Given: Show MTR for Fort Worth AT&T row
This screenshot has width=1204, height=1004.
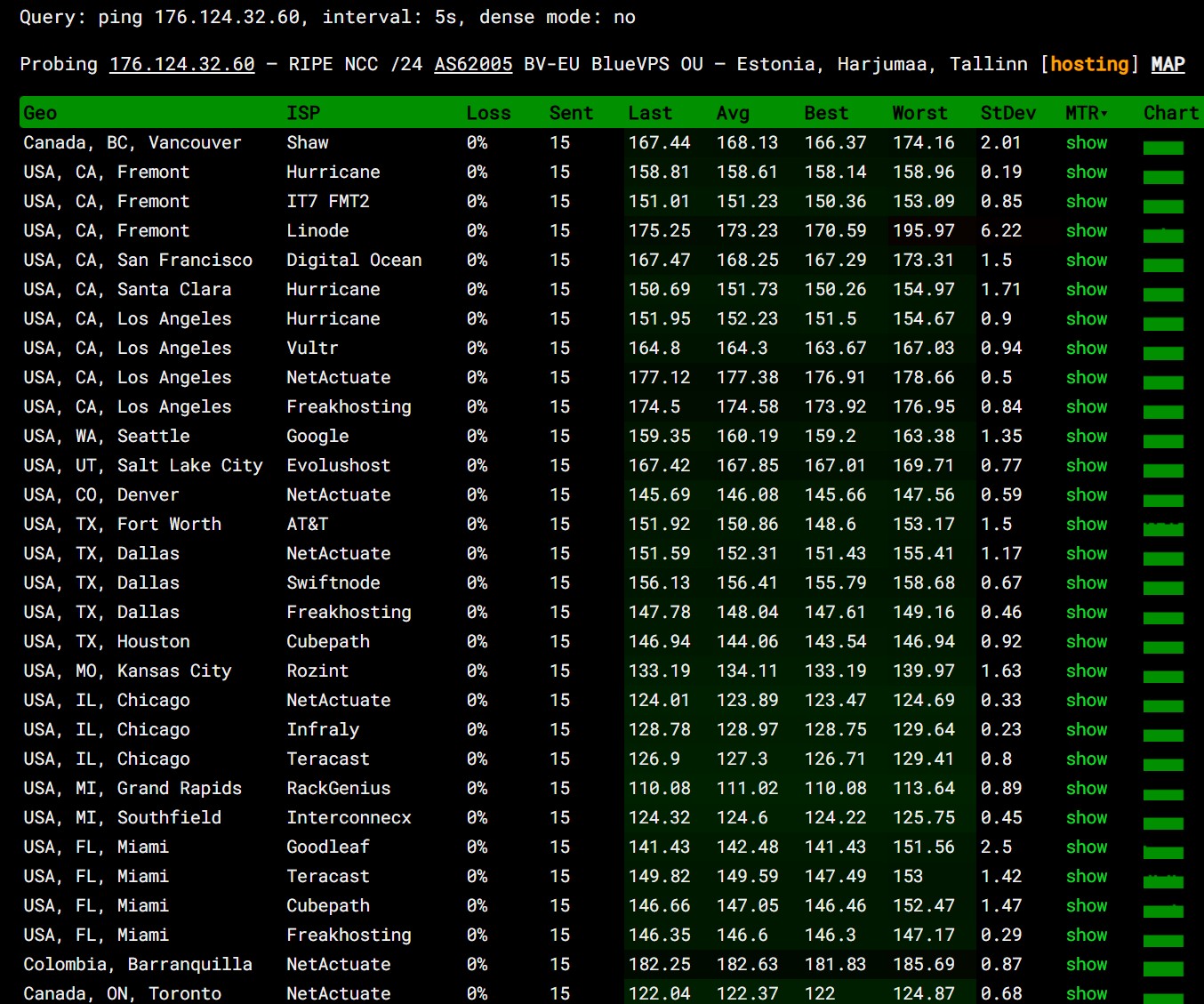Looking at the screenshot, I should (x=1087, y=524).
